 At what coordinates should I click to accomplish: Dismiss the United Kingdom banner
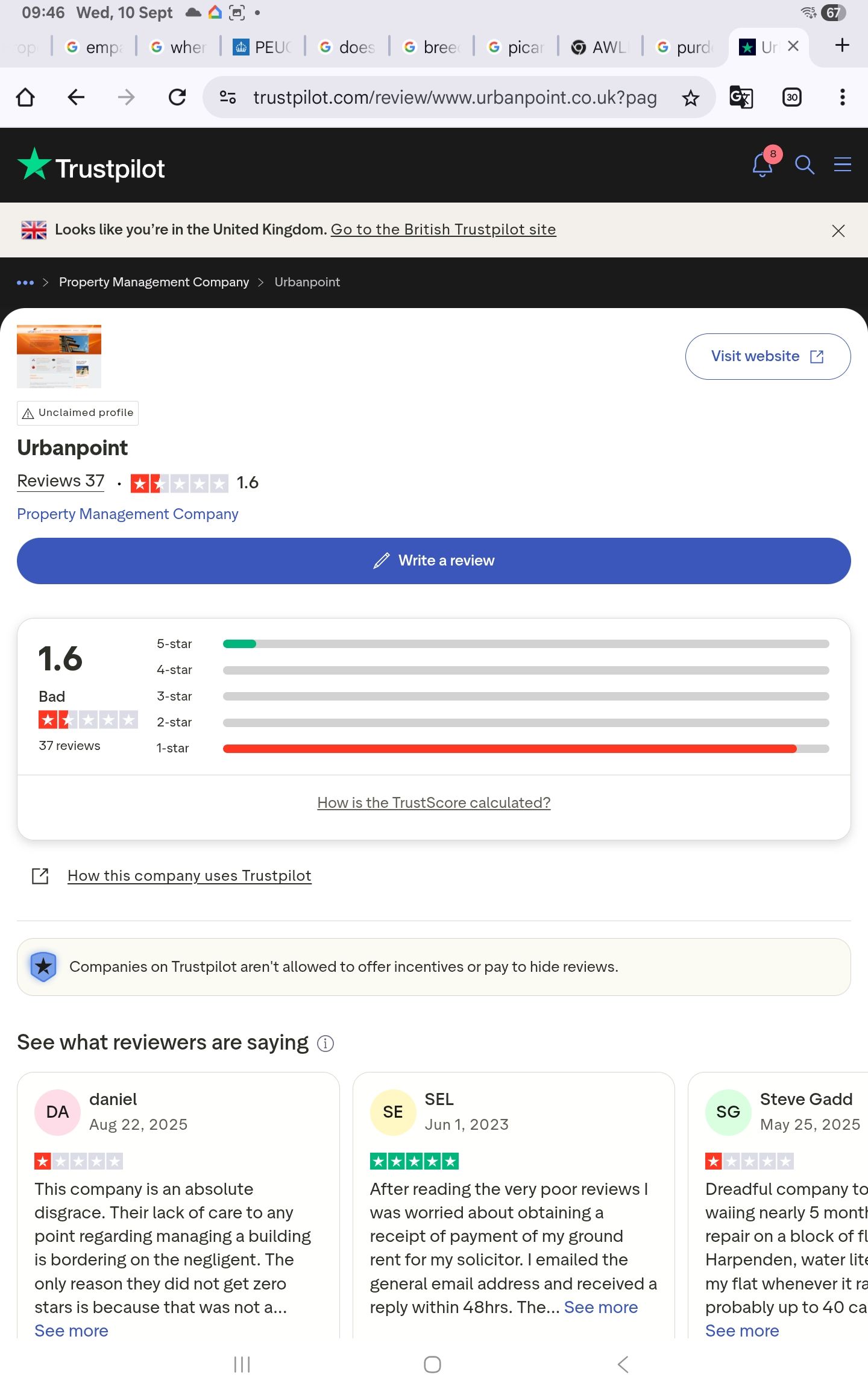pyautogui.click(x=838, y=231)
